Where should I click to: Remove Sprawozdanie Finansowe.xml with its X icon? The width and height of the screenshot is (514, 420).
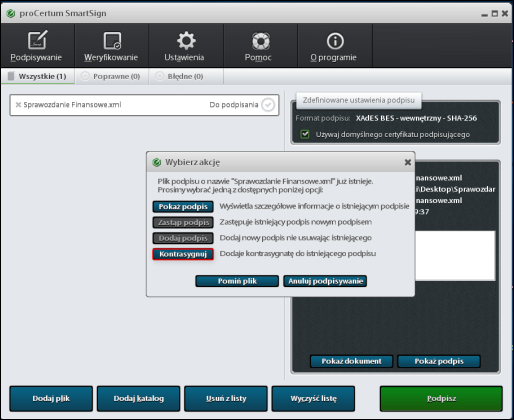18,105
